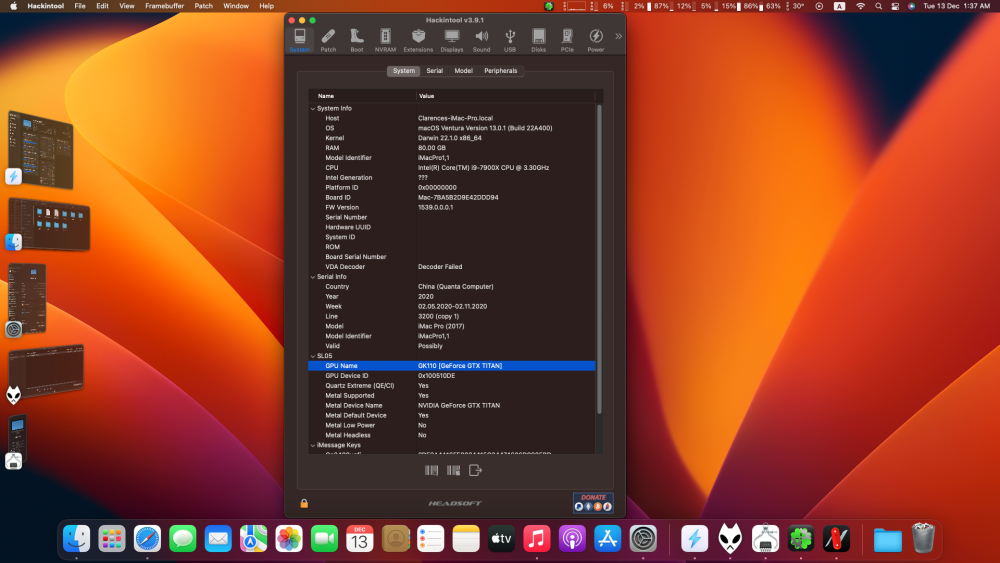Select the GPU Name row

point(452,366)
